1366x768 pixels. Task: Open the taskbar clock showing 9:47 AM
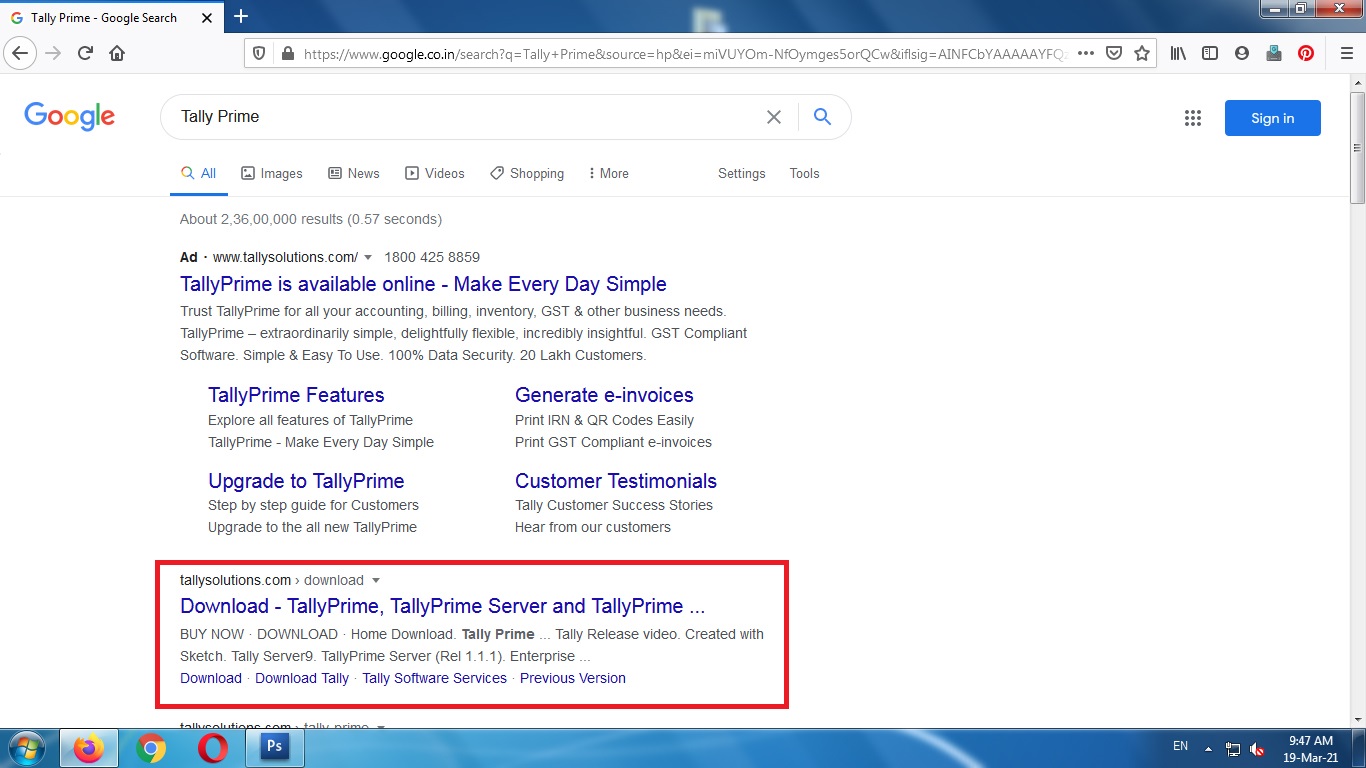click(1310, 749)
